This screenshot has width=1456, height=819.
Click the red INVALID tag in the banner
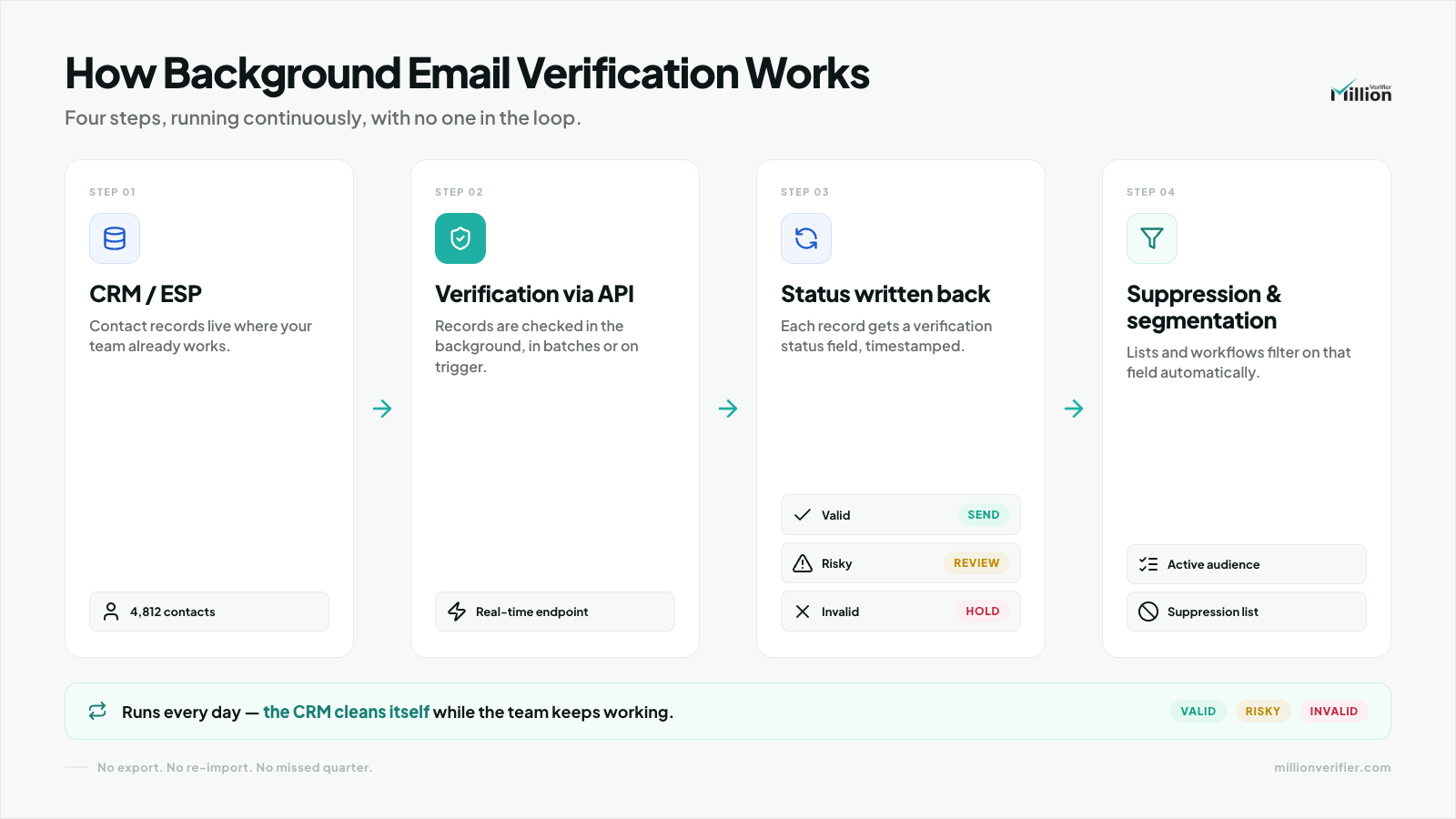click(x=1334, y=712)
